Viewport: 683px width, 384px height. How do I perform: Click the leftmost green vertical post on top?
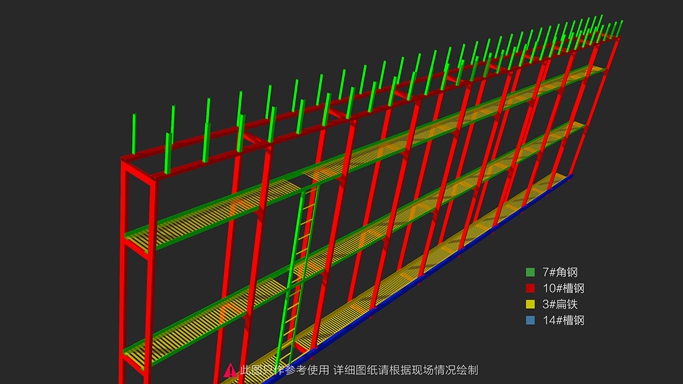[134, 134]
